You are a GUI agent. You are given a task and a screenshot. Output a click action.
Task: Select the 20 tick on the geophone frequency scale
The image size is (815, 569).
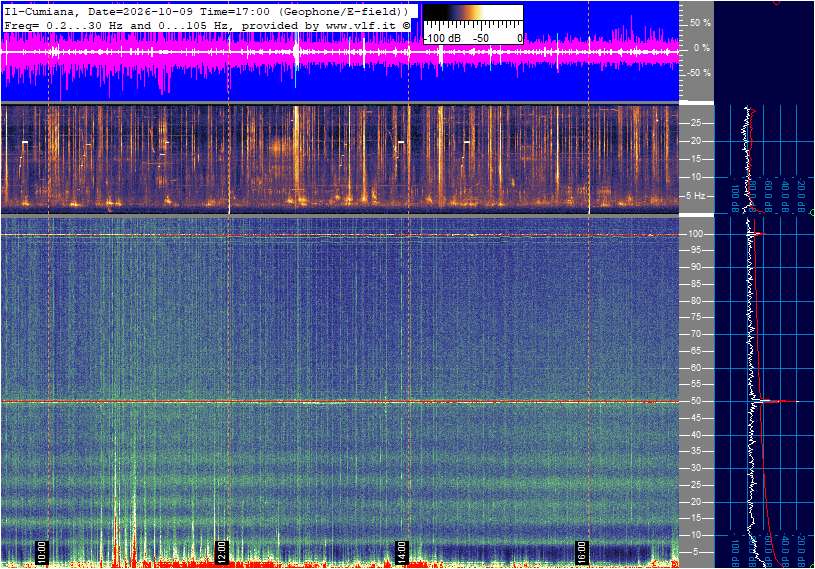pyautogui.click(x=695, y=141)
